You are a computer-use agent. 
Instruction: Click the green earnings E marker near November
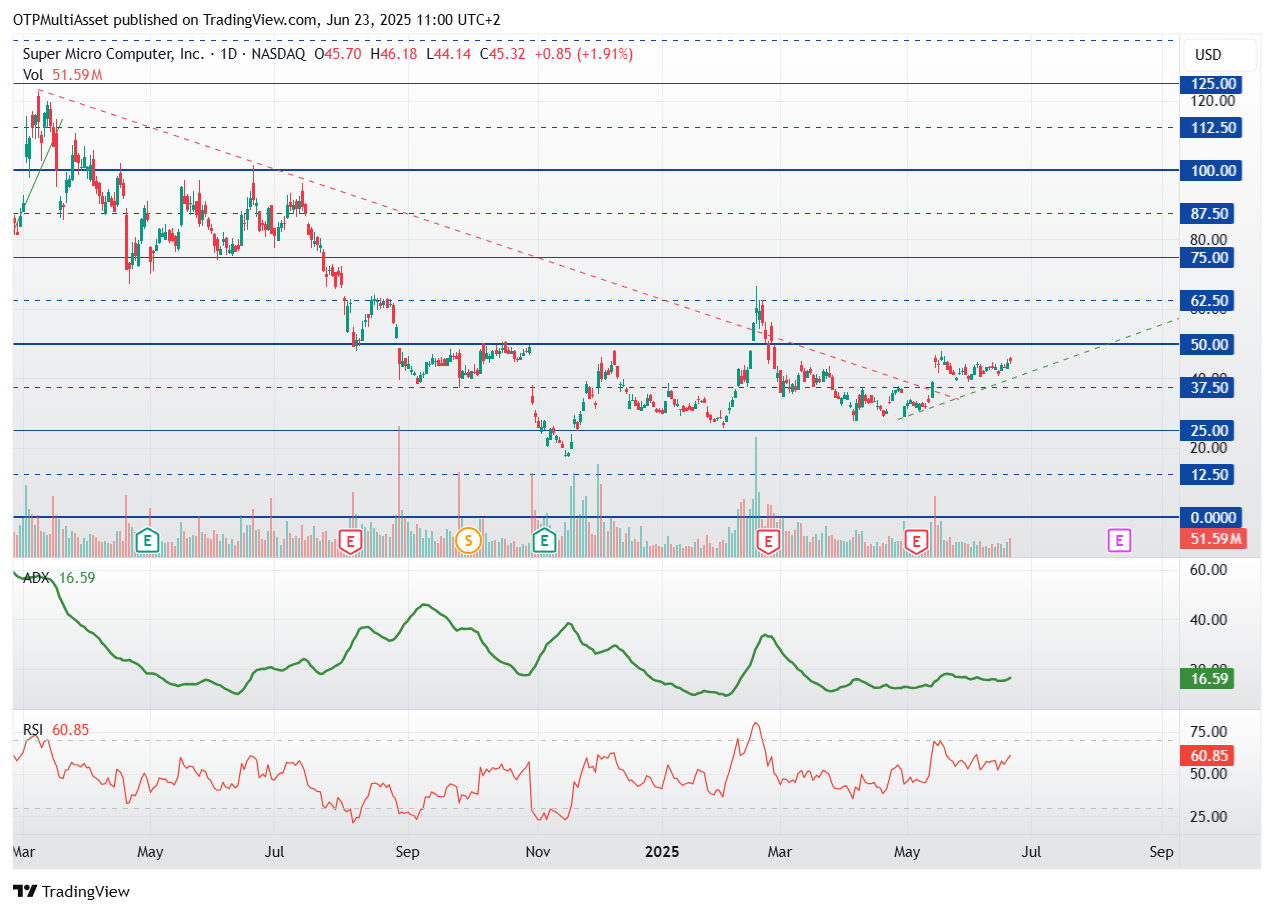545,541
